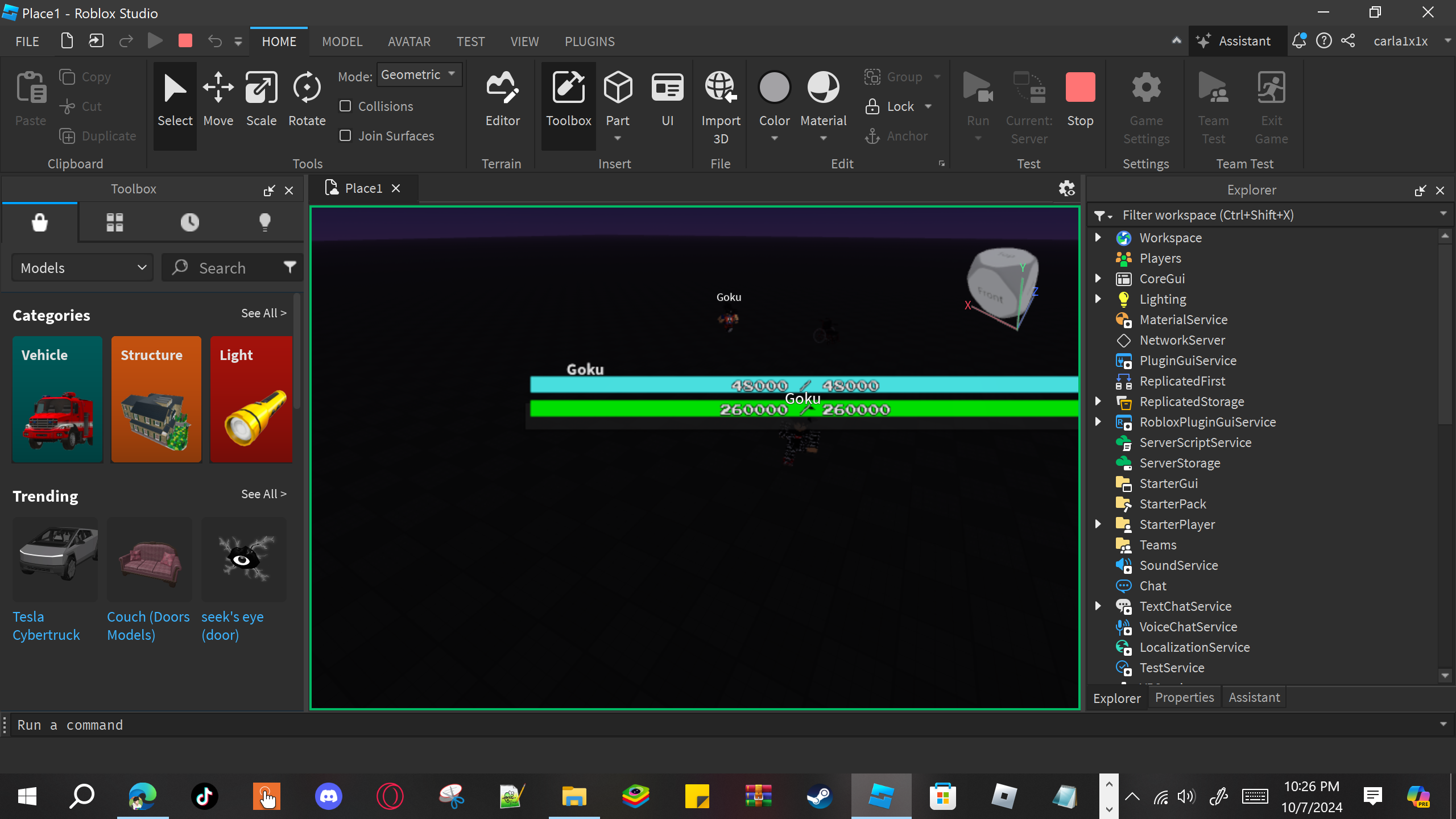Select the Move tool
This screenshot has width=1456, height=819.
tap(218, 100)
